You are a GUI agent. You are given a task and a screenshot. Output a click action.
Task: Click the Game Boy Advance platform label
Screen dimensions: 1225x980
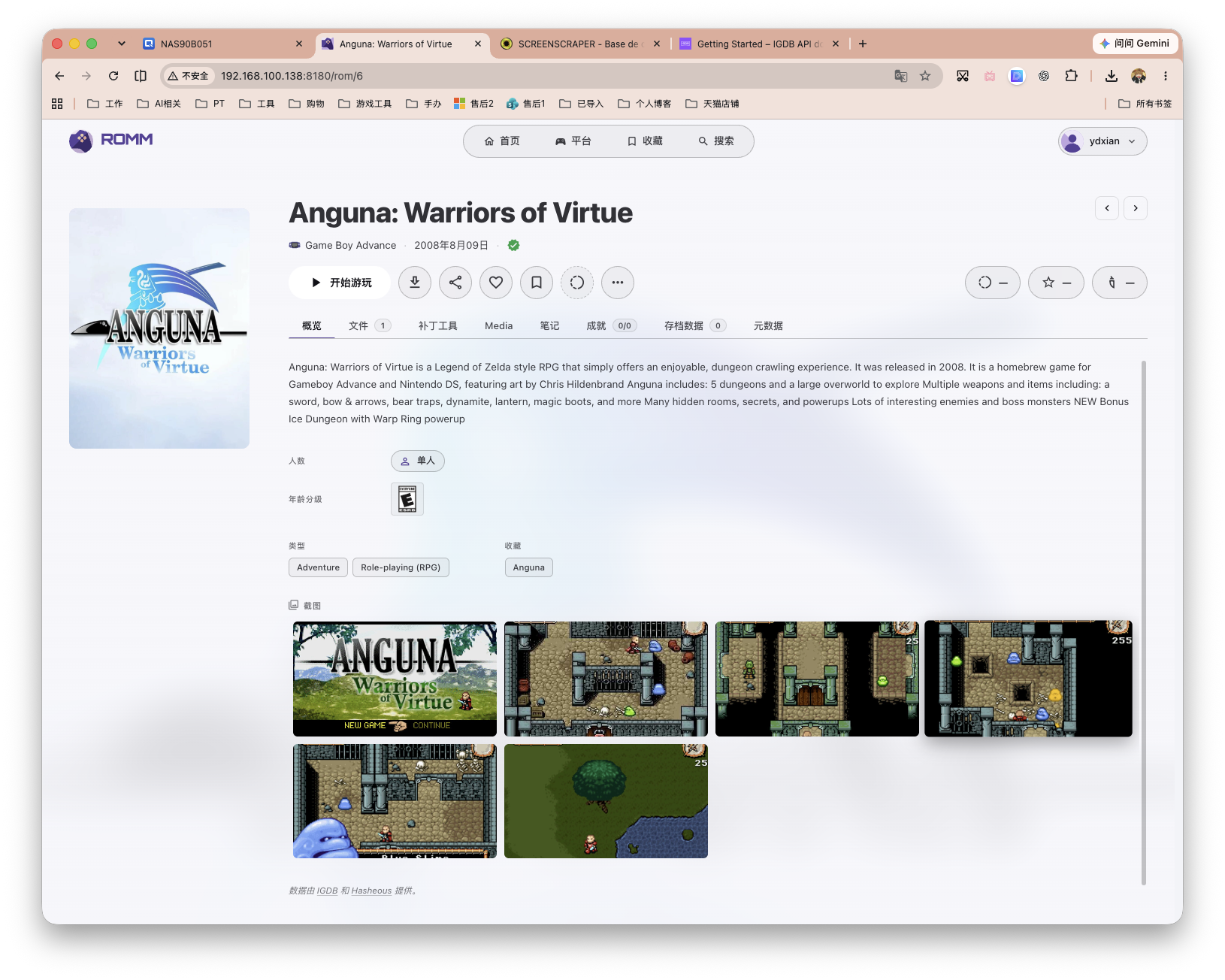350,245
